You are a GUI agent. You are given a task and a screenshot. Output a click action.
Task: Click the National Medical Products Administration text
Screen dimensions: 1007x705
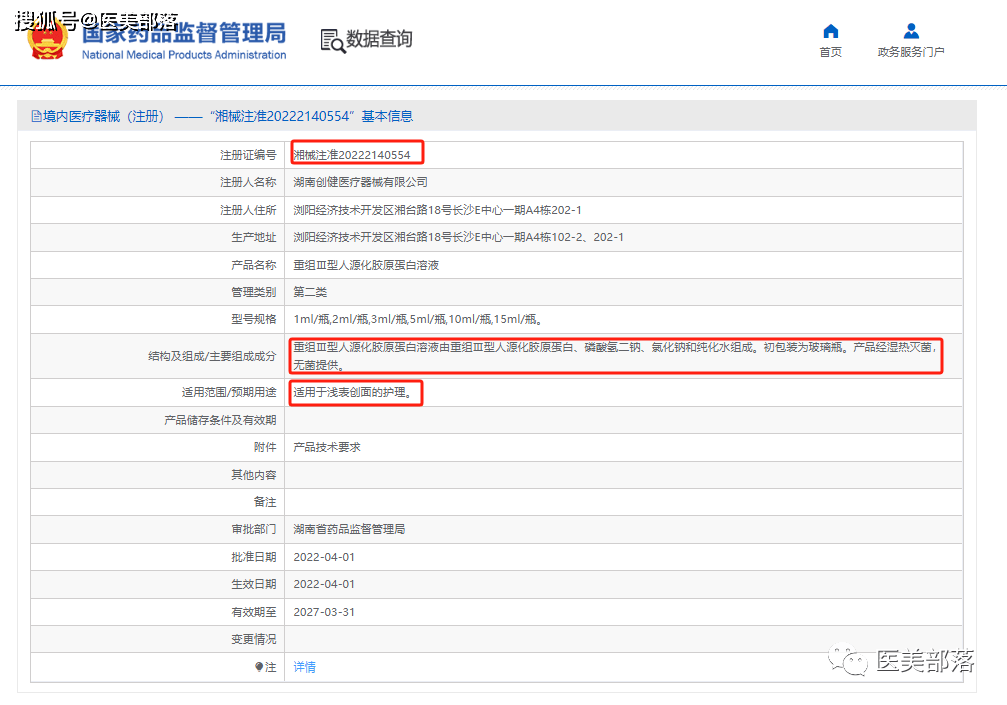[184, 55]
